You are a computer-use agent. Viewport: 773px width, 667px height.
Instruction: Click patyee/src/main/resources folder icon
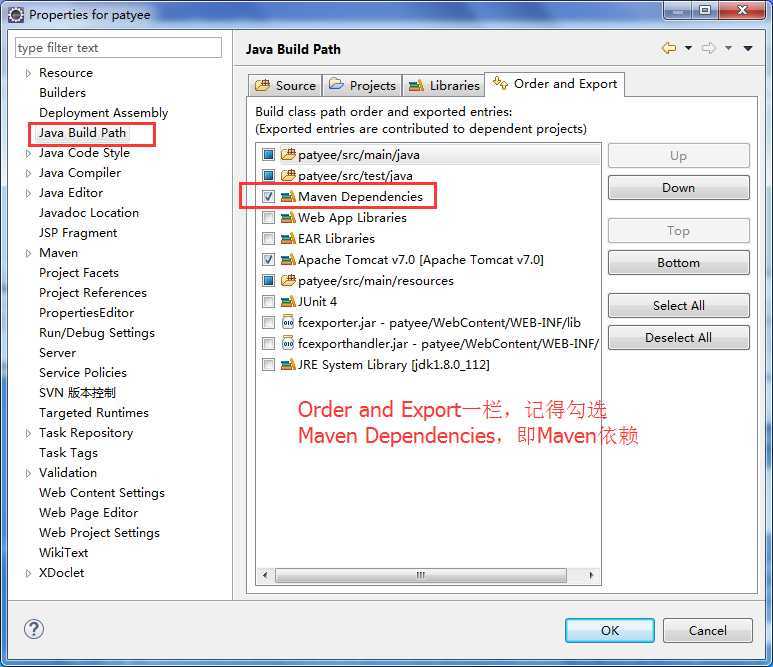(288, 281)
